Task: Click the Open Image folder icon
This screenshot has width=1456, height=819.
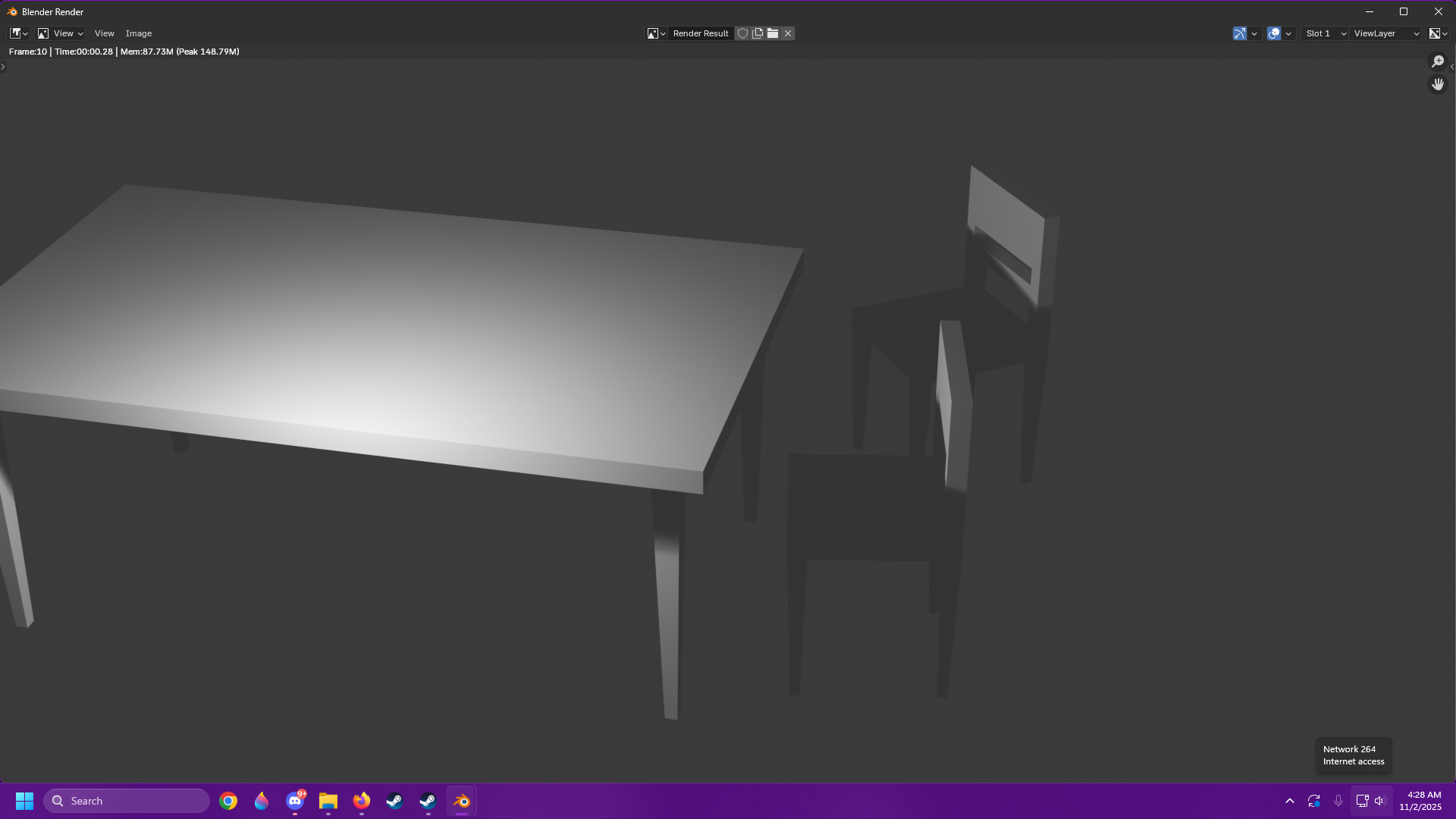Action: pos(773,33)
